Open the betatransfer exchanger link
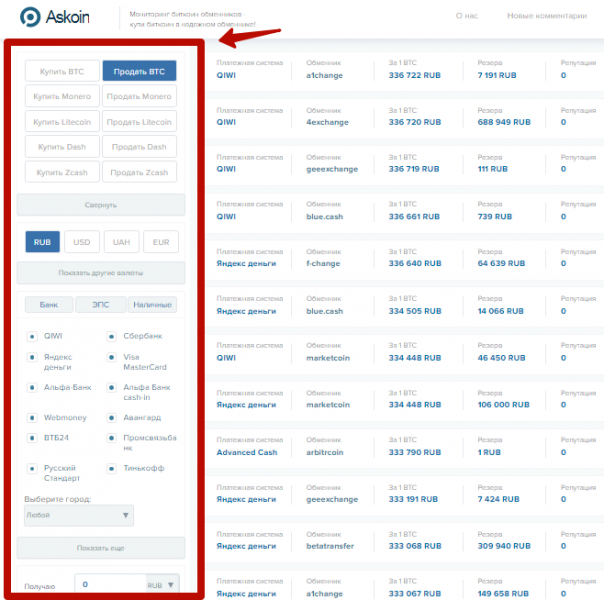 coord(330,546)
